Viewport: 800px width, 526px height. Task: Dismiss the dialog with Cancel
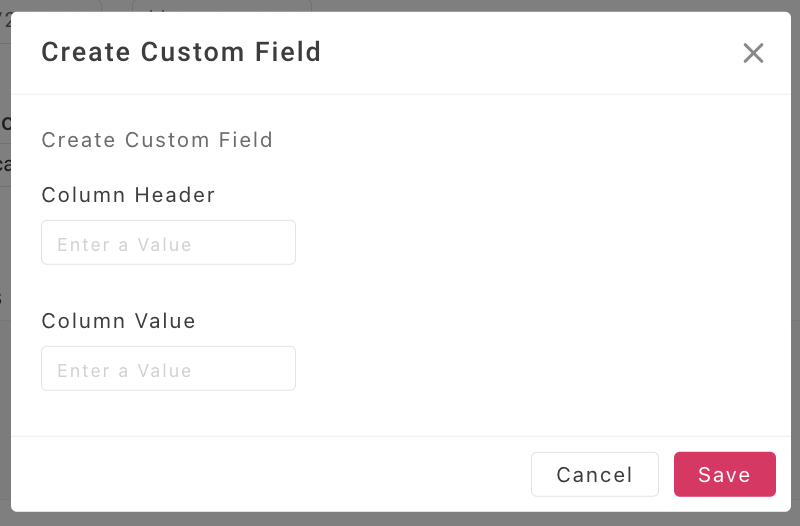pyautogui.click(x=594, y=474)
